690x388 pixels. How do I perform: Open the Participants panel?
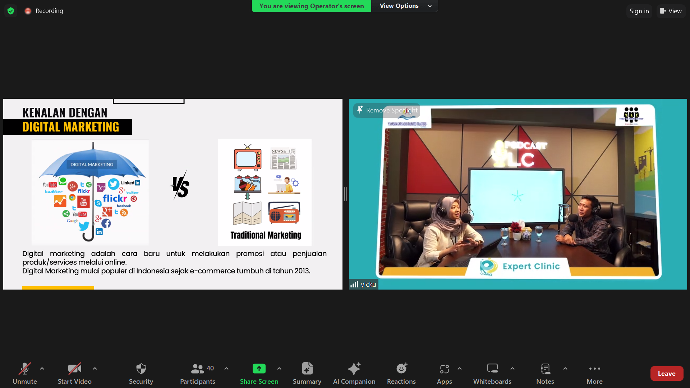click(198, 373)
